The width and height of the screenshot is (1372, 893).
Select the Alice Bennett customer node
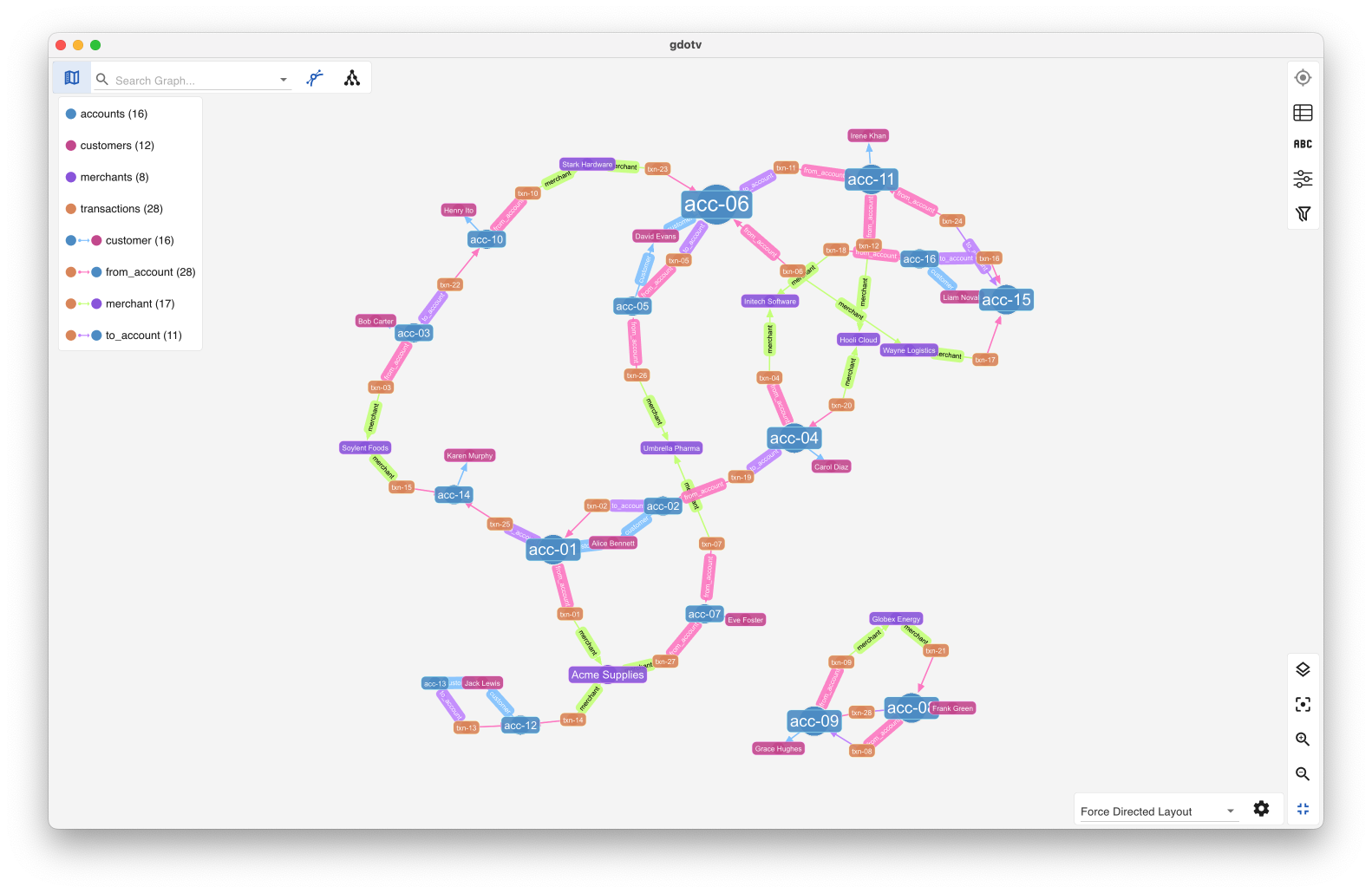[613, 543]
